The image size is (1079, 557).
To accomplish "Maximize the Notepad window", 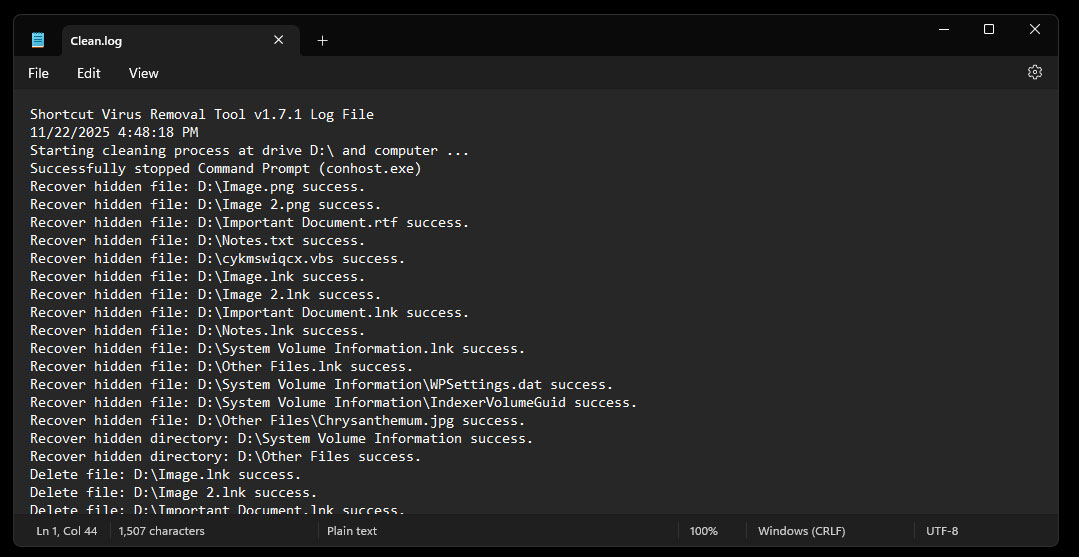I will click(x=988, y=30).
